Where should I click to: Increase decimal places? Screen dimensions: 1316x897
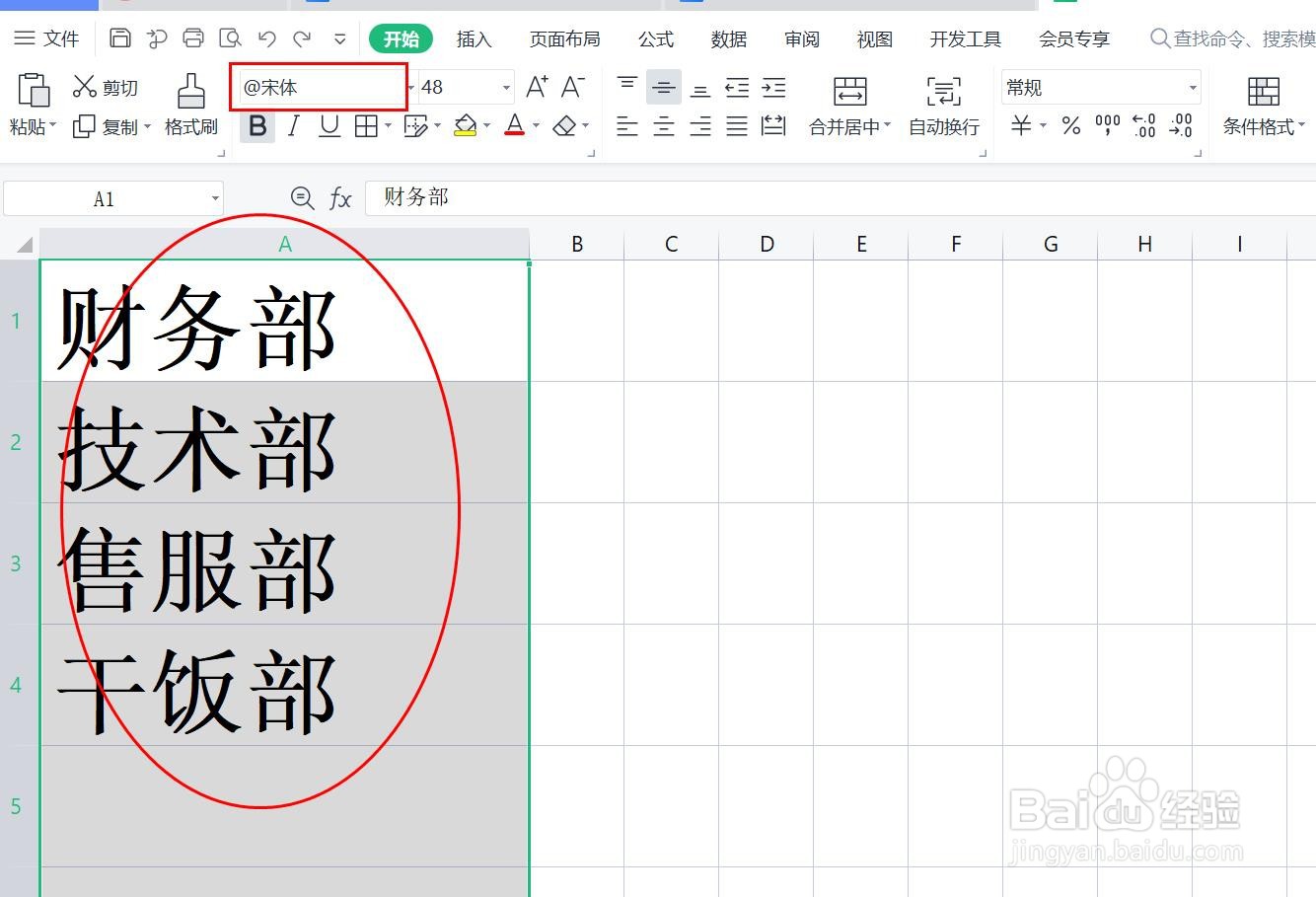1144,125
